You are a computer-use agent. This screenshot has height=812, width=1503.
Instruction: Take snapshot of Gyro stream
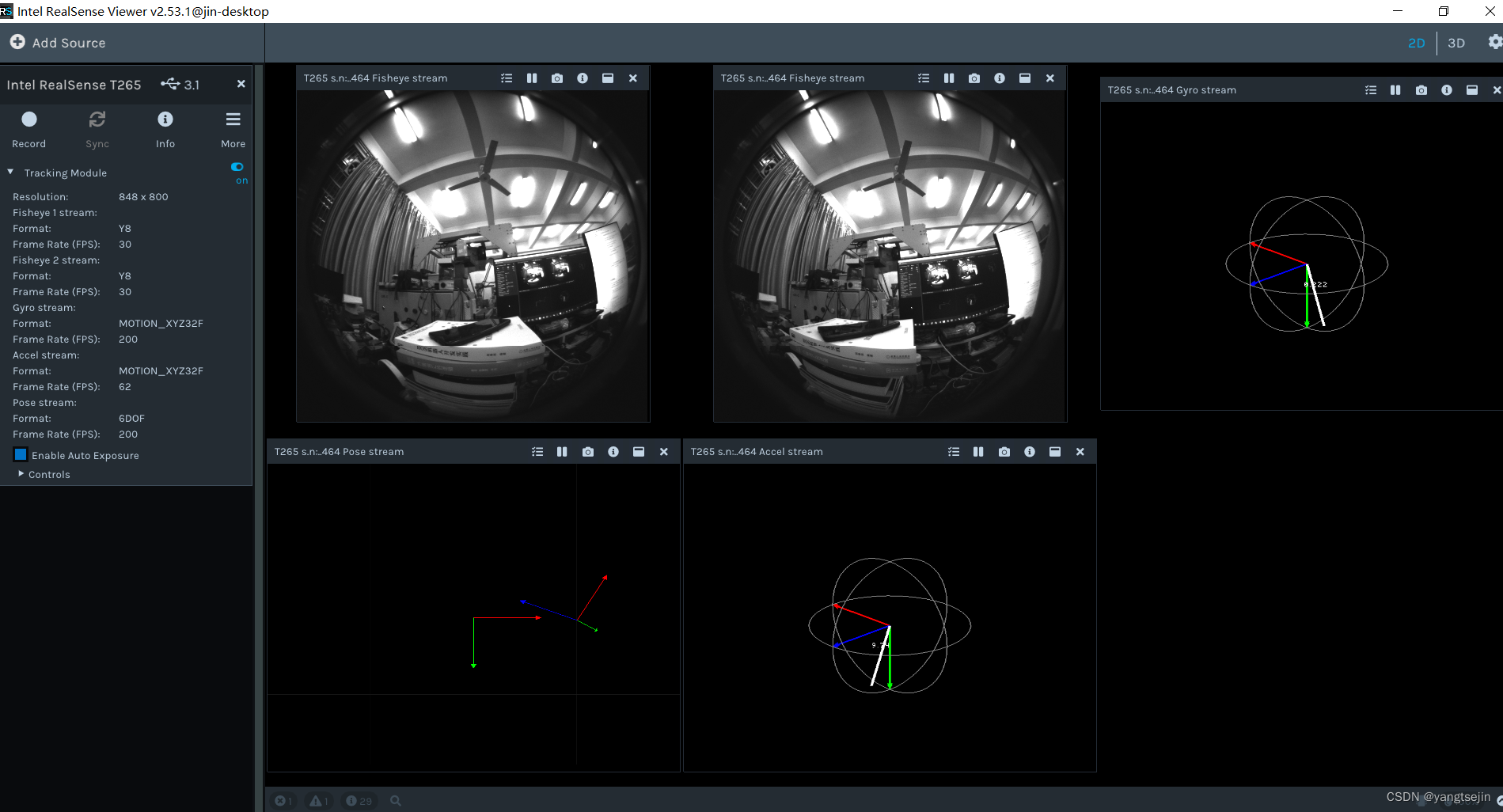pos(1421,90)
